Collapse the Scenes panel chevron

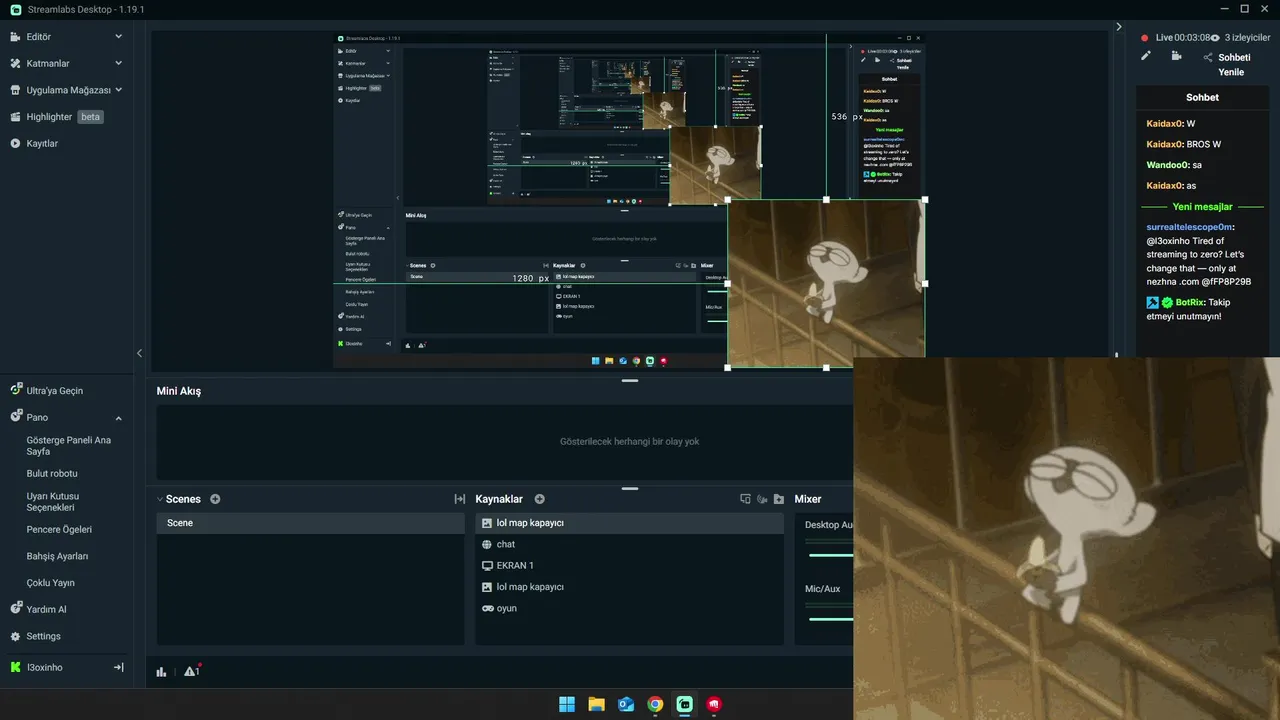[x=160, y=499]
